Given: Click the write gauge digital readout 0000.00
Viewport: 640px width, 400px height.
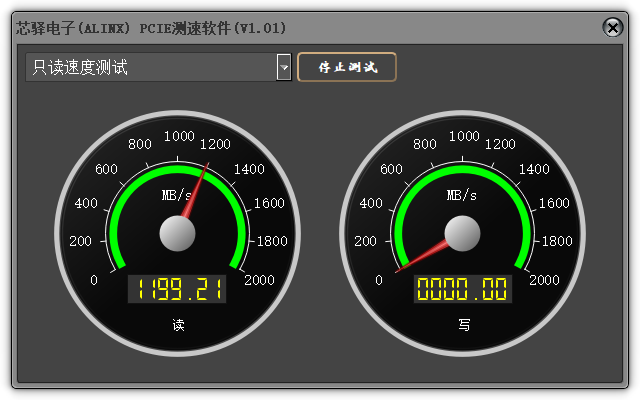Looking at the screenshot, I should [462, 289].
